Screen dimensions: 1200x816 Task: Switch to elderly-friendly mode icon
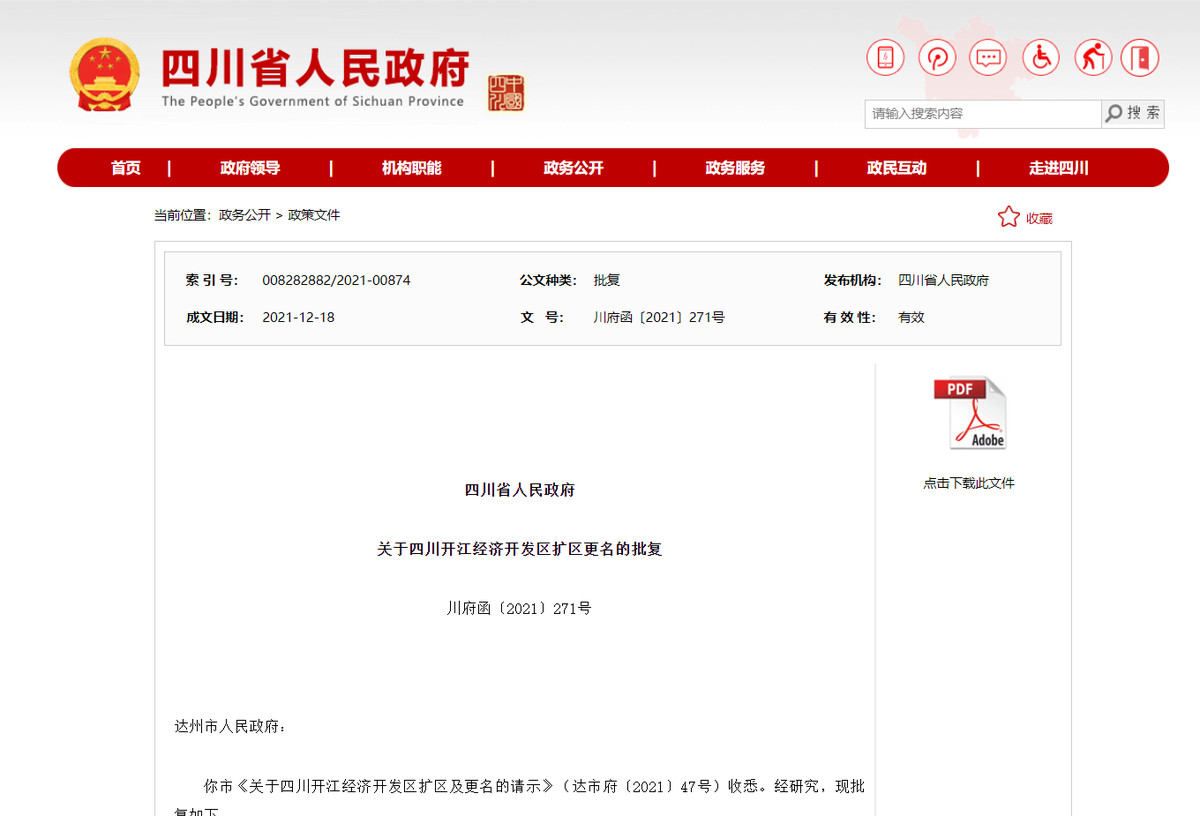tap(1093, 58)
